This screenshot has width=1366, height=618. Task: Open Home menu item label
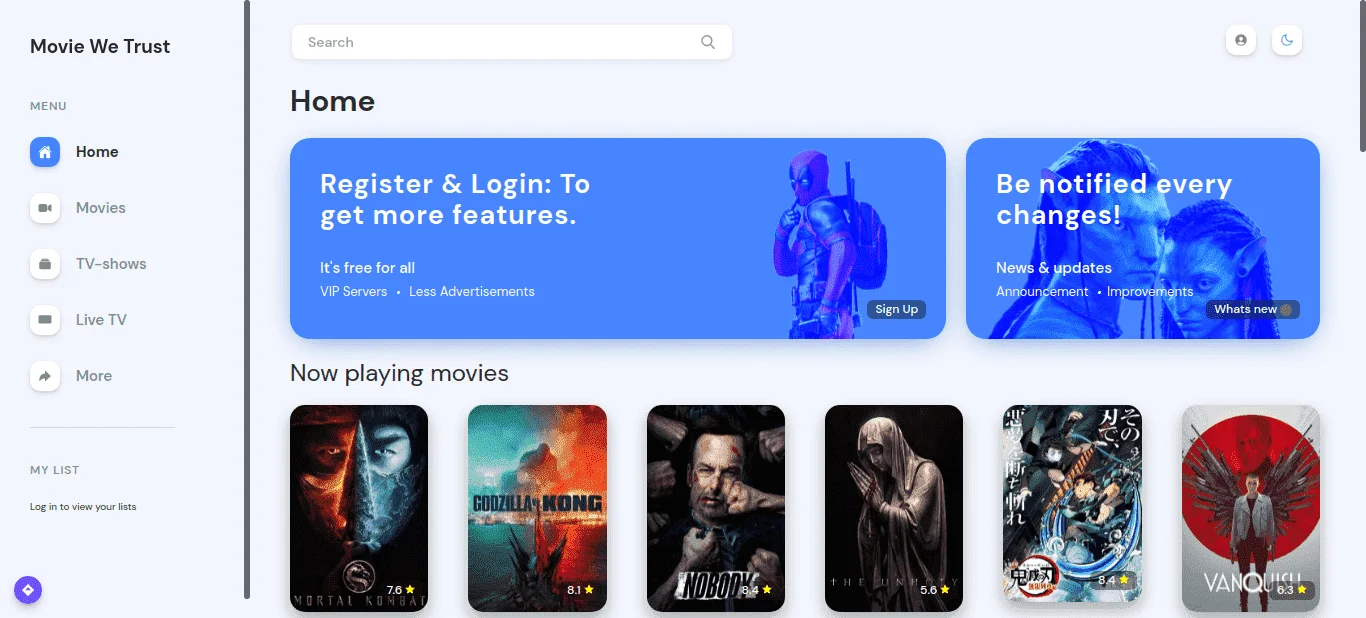[97, 152]
